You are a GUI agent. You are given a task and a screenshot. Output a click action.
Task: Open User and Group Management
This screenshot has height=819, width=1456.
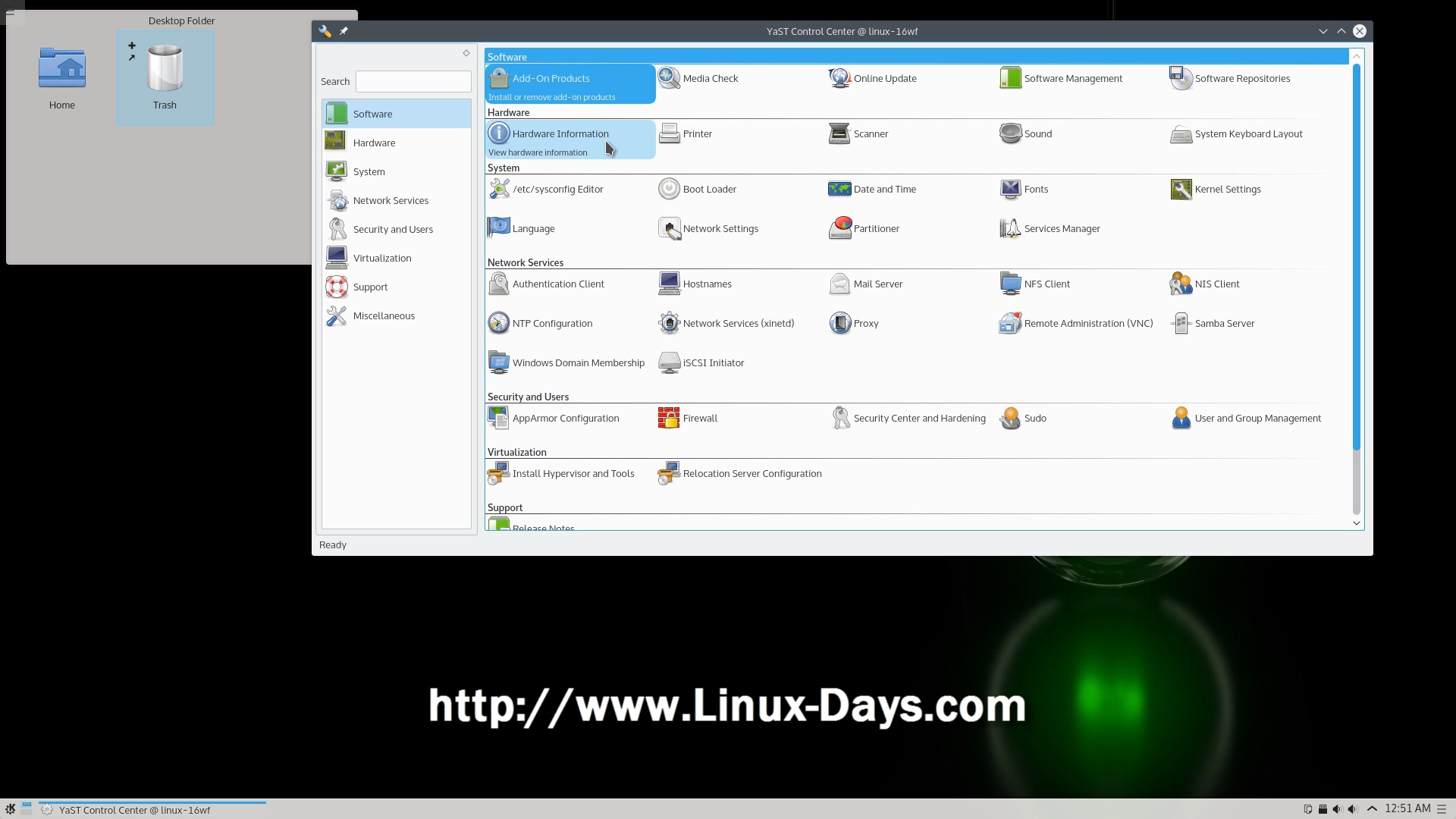click(1246, 418)
